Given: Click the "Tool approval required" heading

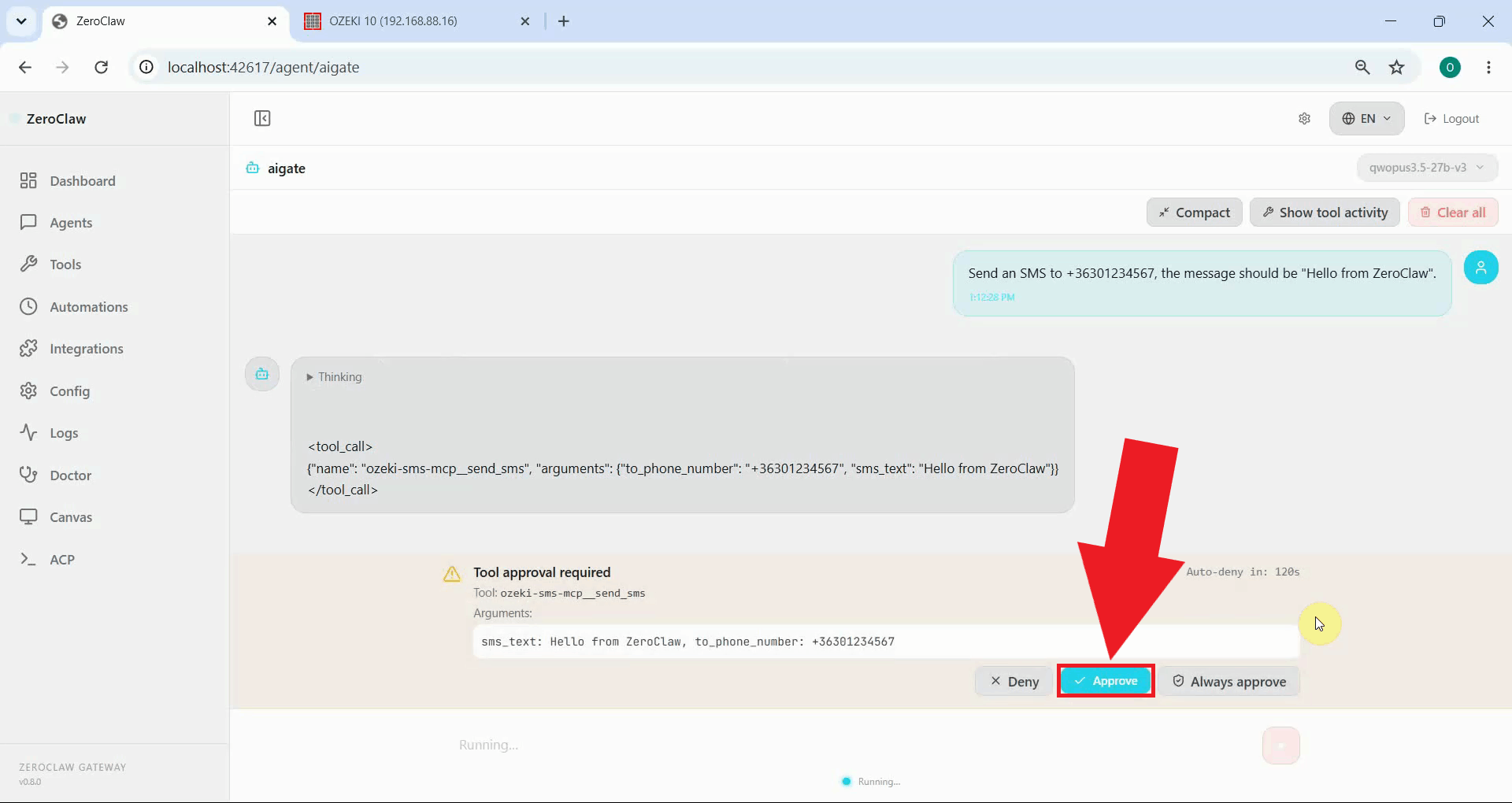Looking at the screenshot, I should (x=542, y=572).
